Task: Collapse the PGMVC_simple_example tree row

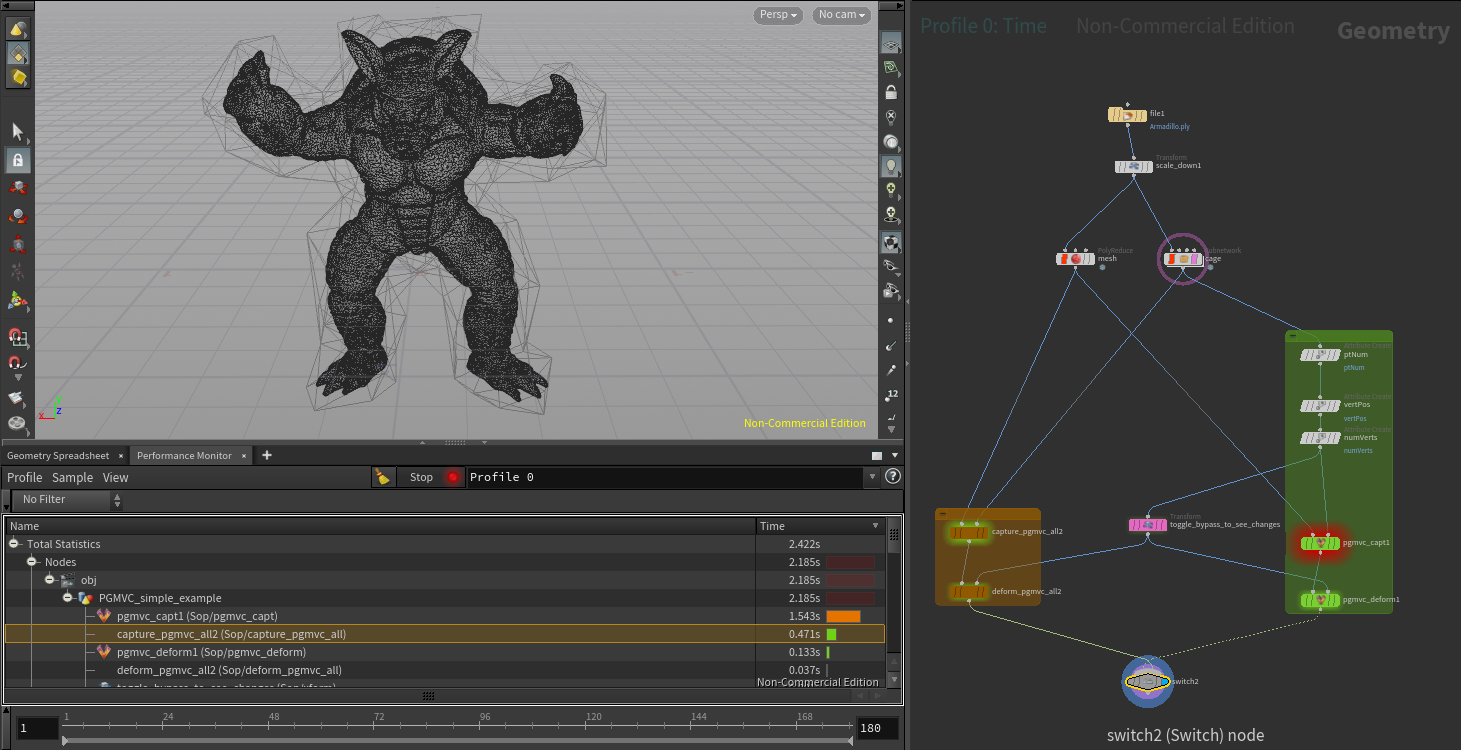Action: pyautogui.click(x=68, y=598)
